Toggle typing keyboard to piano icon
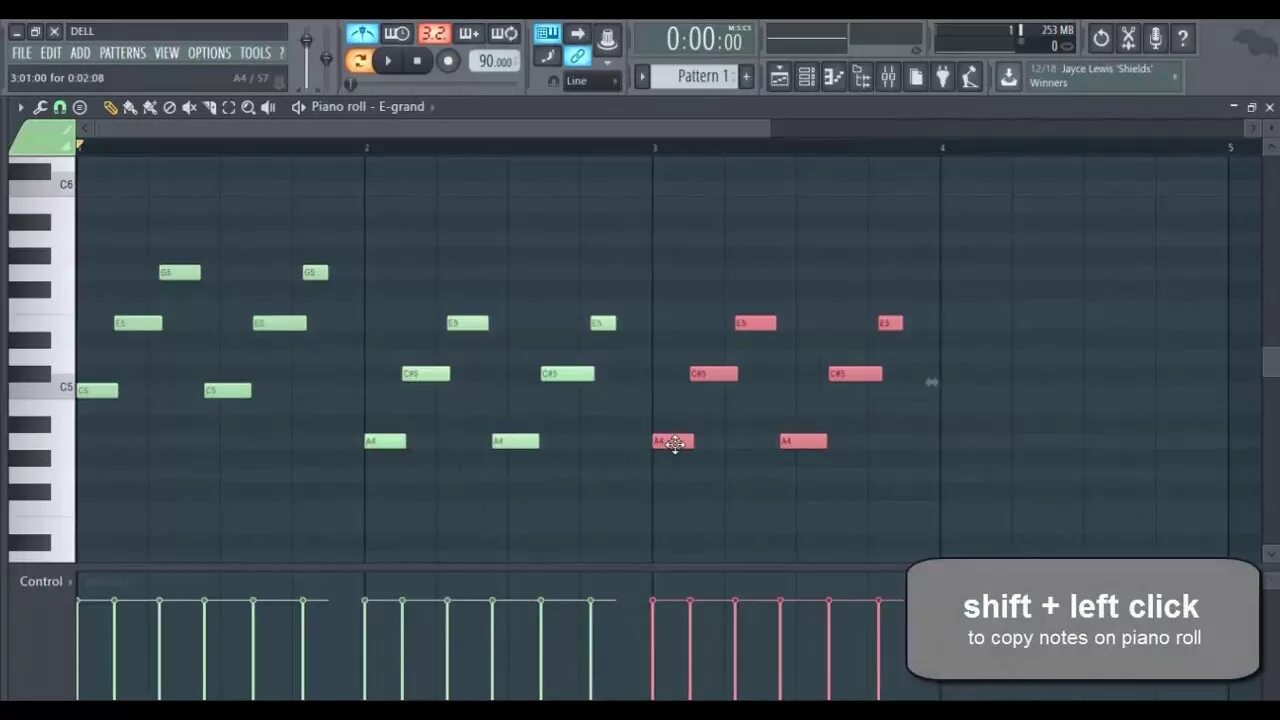Viewport: 1280px width, 720px height. [547, 33]
